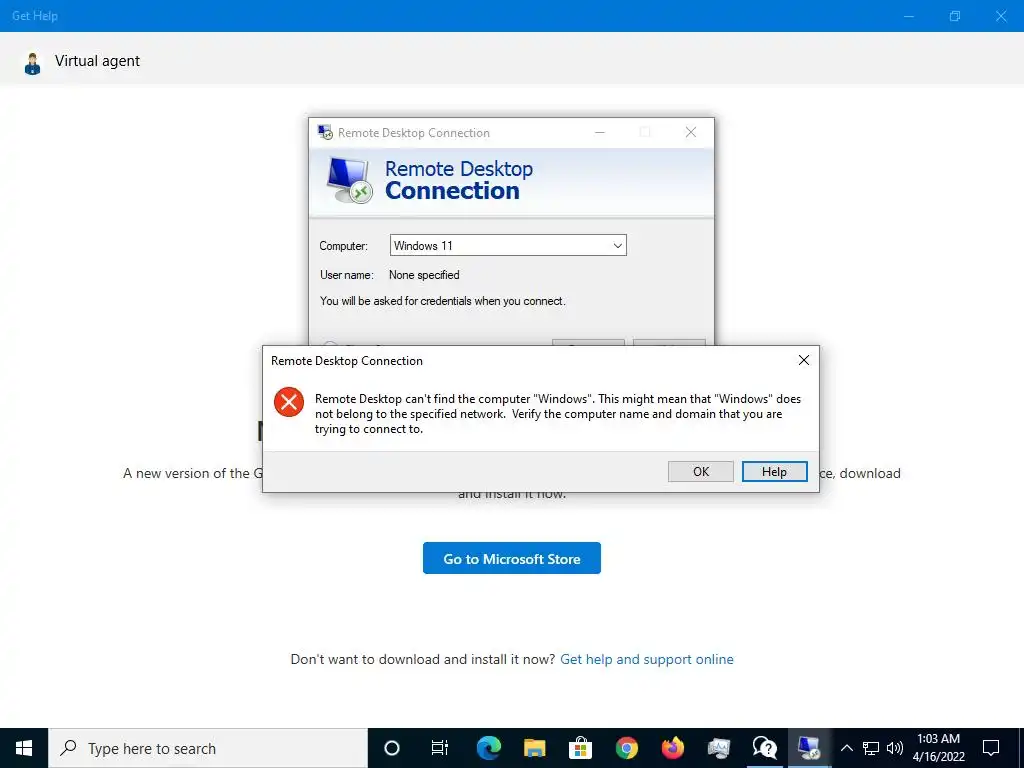This screenshot has height=768, width=1024.
Task: Minimize the Remote Desktop Connection window
Action: [600, 133]
